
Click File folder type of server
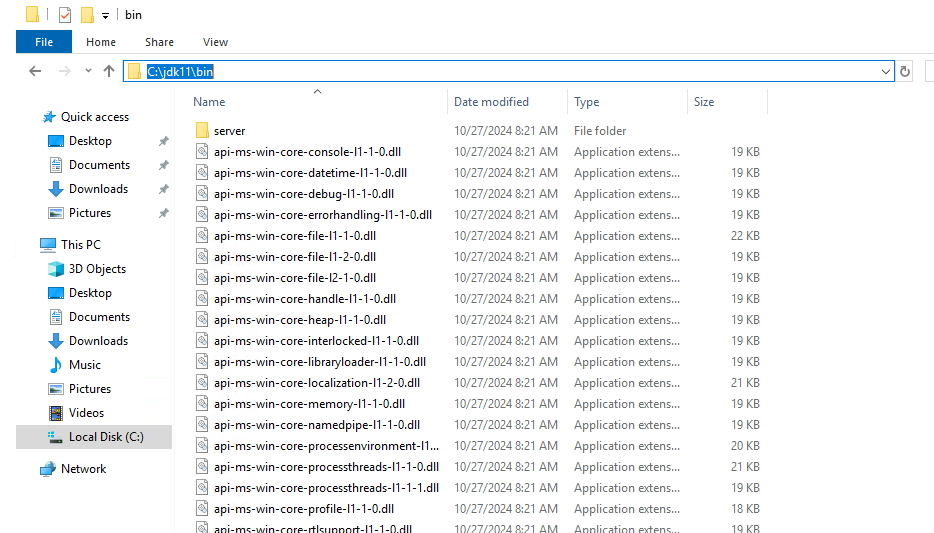tap(600, 131)
